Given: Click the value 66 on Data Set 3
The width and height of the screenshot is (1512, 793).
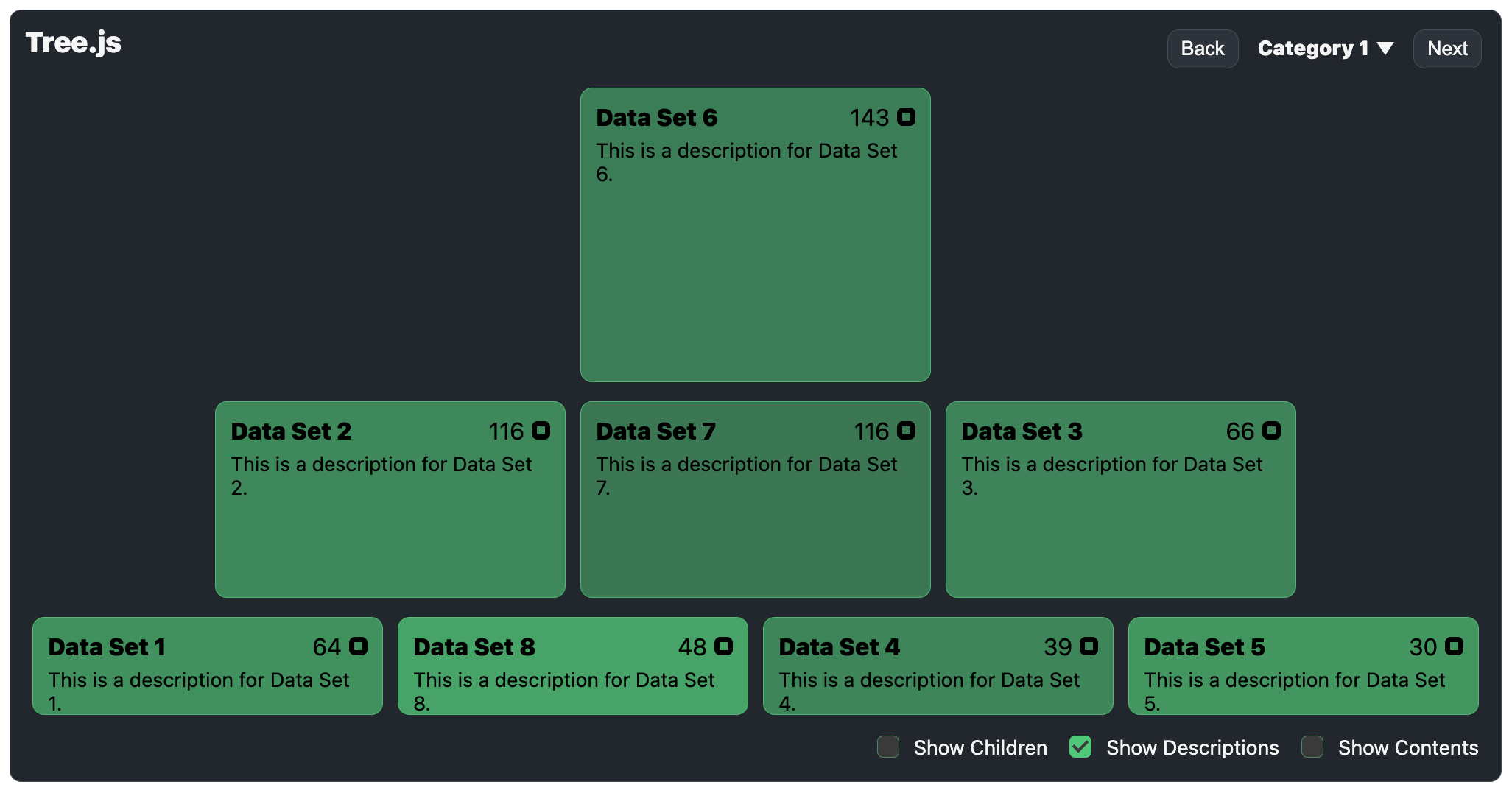Looking at the screenshot, I should pos(1240,431).
